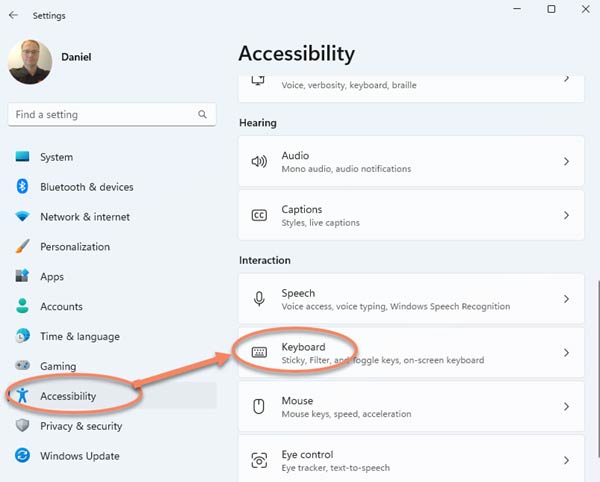The width and height of the screenshot is (600, 482).
Task: Click the Eye control tracker icon
Action: 259,460
